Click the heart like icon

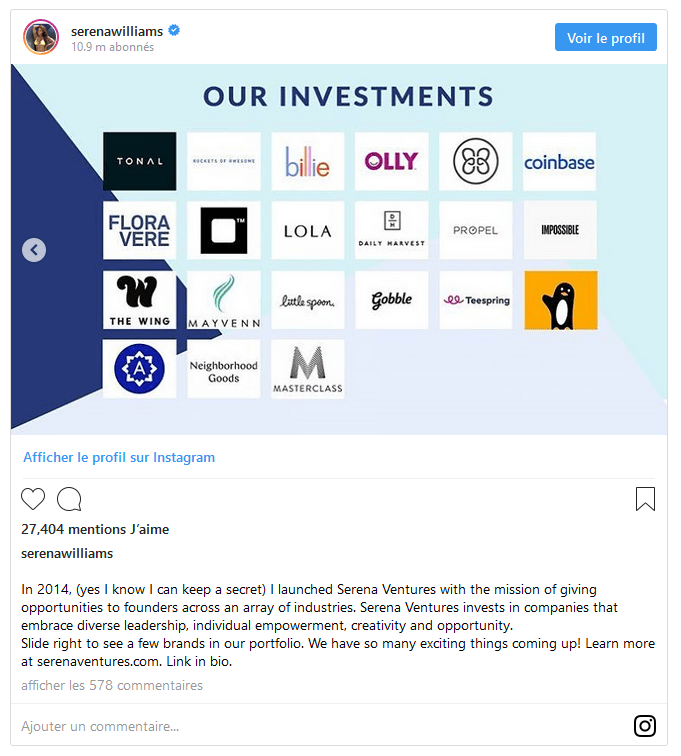point(33,499)
